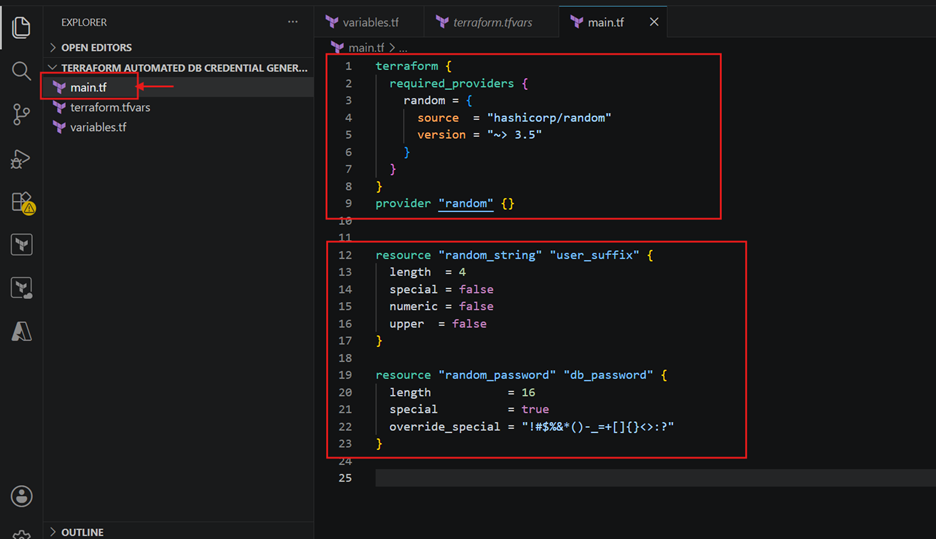Screen dimensions: 936x539
Task: Click the numeric attribute on line 15
Action: 413,306
